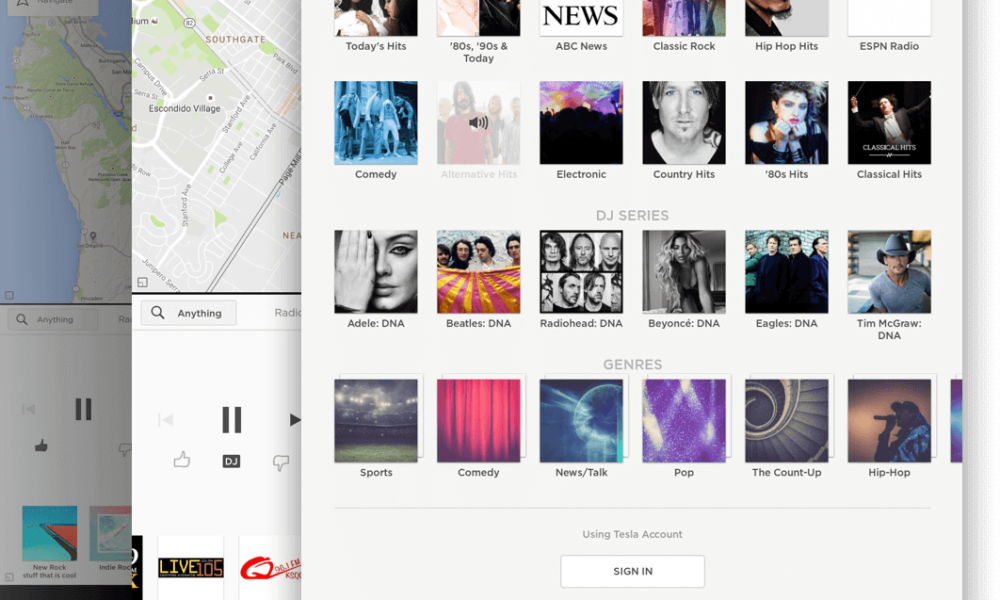This screenshot has width=1000, height=600.
Task: Open Eagles: DNA in DJ Series
Action: click(786, 272)
